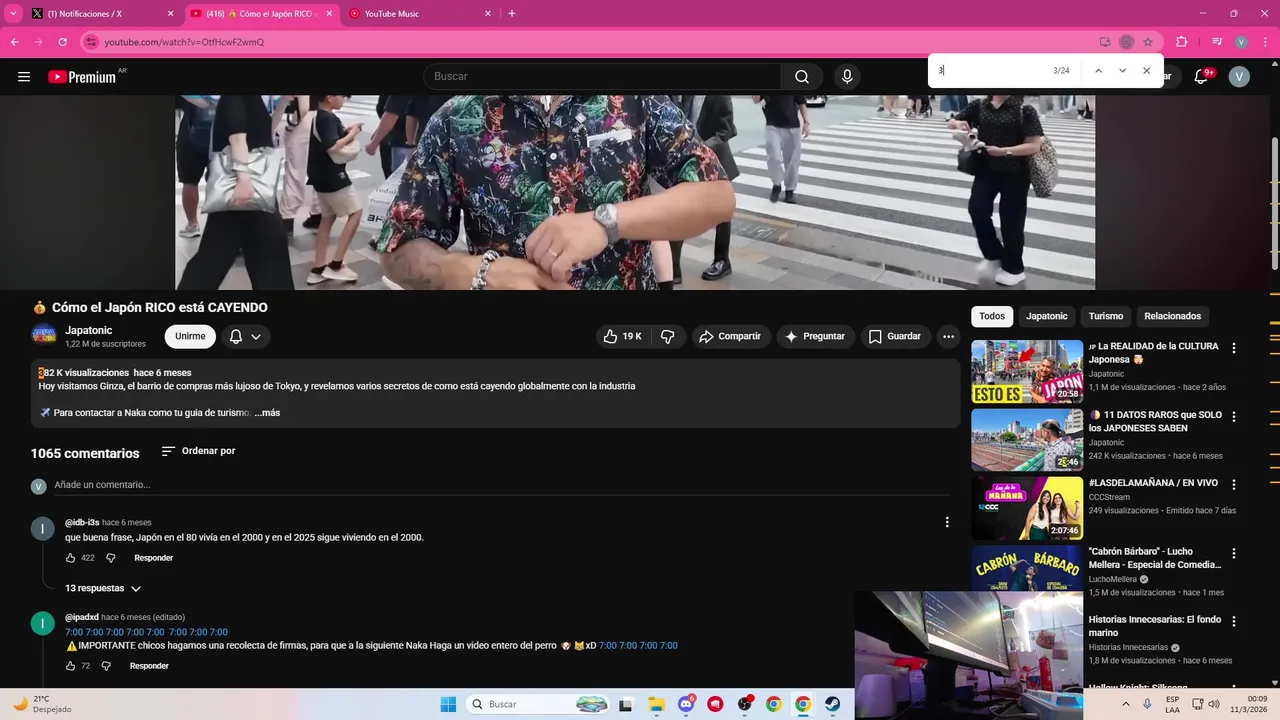This screenshot has height=720, width=1280.
Task: Expand 13 respuestas replies
Action: coord(103,589)
